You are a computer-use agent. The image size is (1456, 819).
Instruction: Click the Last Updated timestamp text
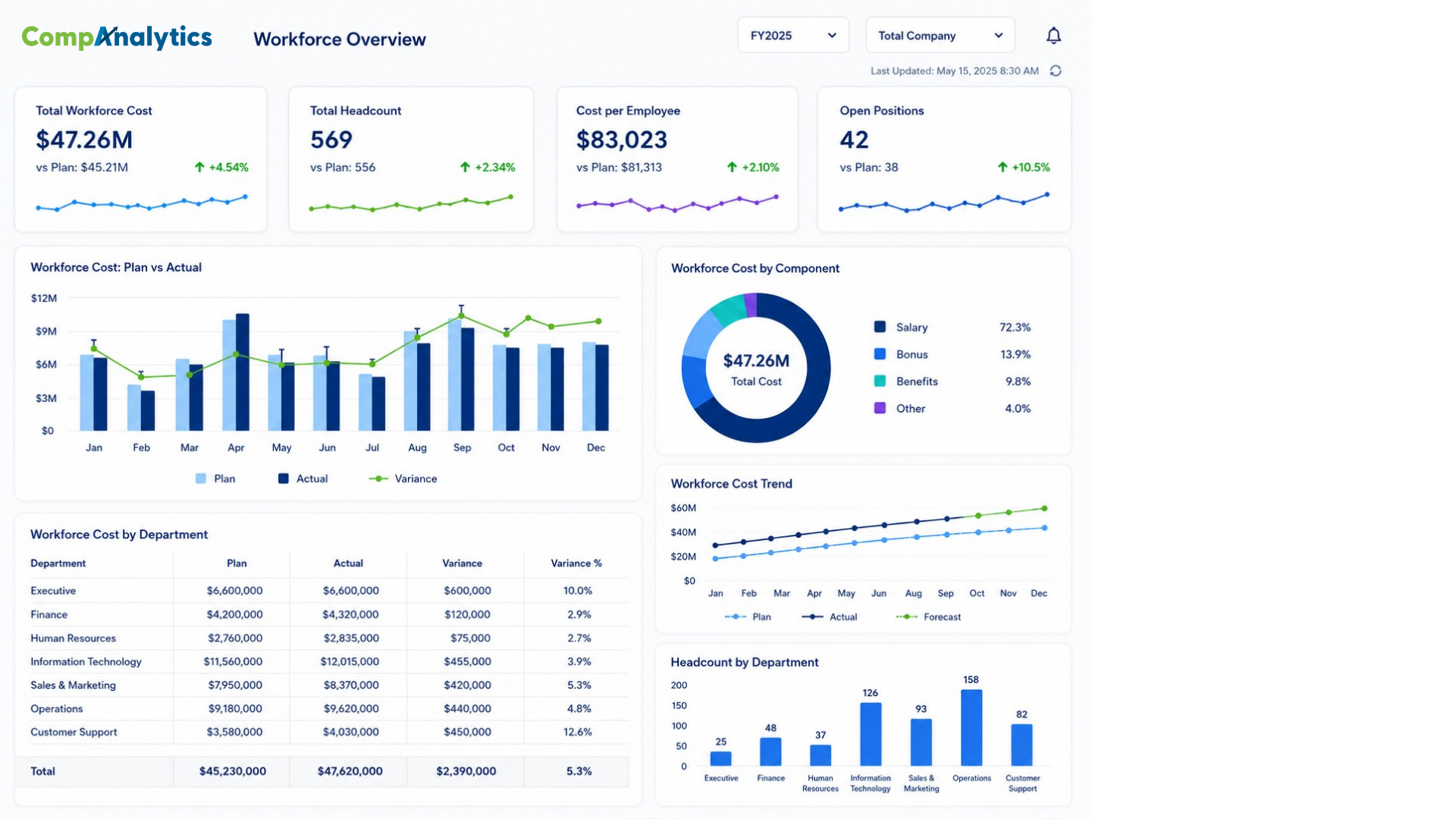955,71
